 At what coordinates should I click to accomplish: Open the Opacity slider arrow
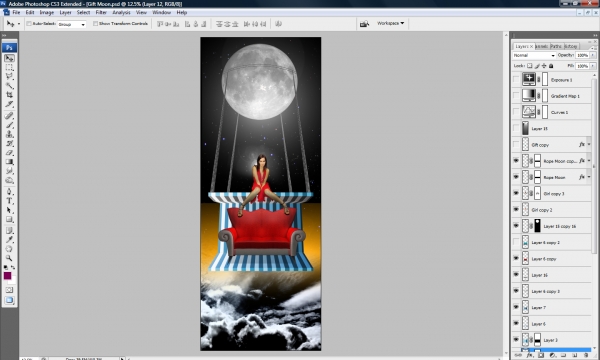[593, 55]
